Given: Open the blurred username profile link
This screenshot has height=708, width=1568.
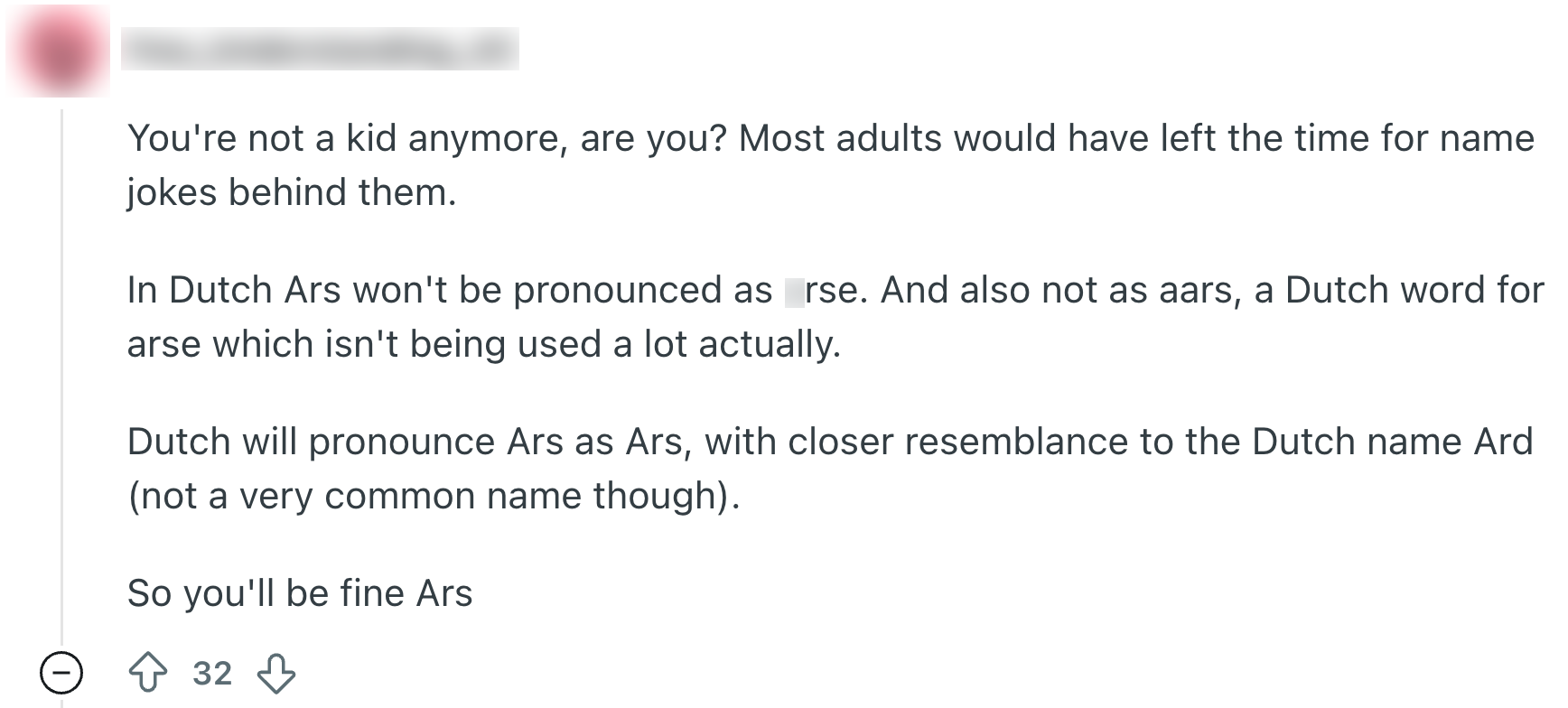Looking at the screenshot, I should coord(320,49).
